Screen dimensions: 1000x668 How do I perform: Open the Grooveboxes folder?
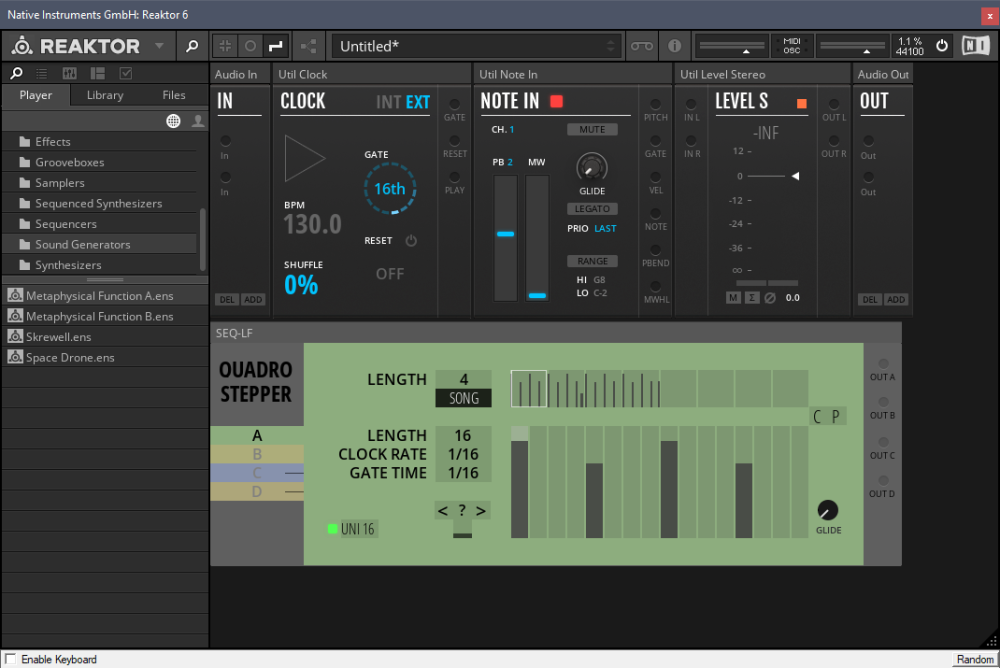(100, 162)
